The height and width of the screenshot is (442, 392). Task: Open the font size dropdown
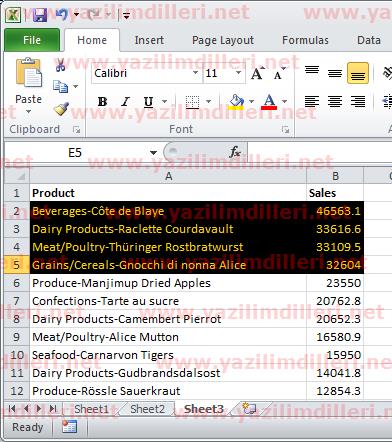238,73
